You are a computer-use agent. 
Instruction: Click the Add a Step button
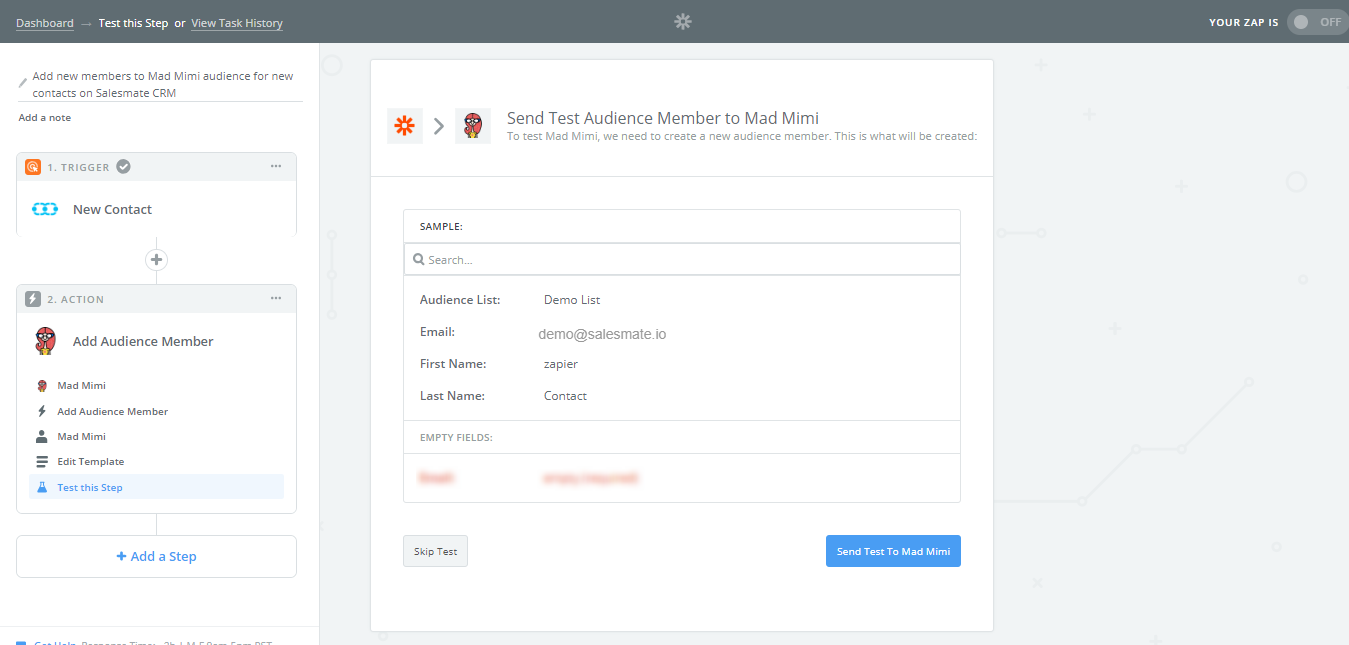[x=156, y=557]
